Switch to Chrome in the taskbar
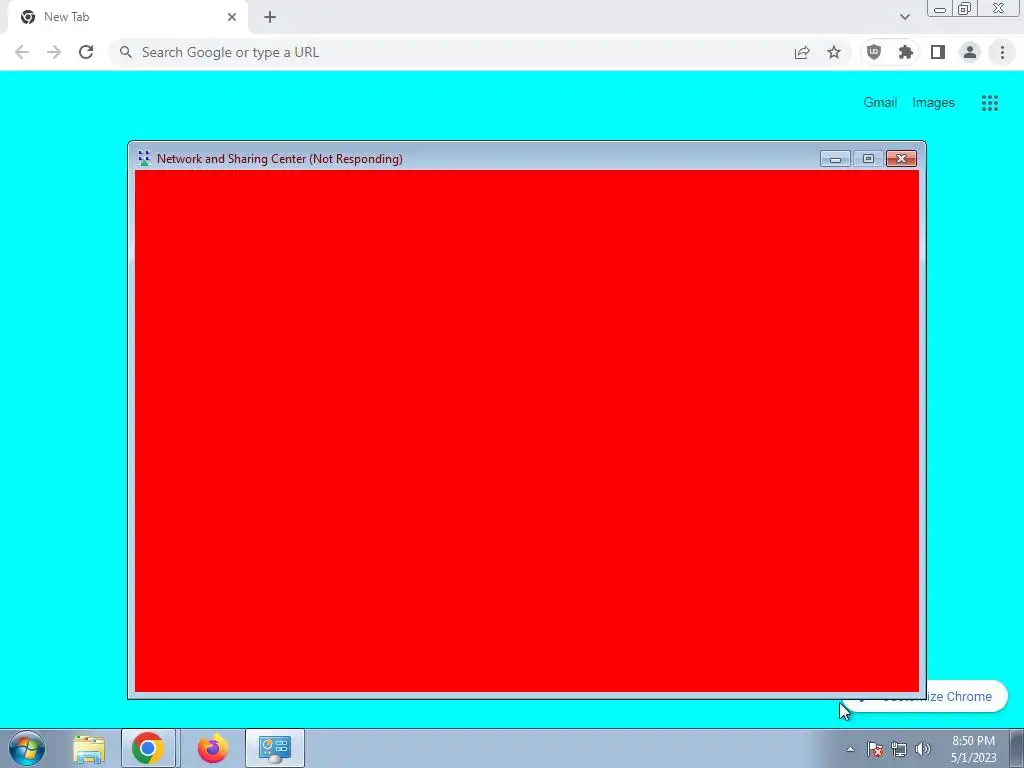Viewport: 1024px width, 768px height. tap(148, 748)
